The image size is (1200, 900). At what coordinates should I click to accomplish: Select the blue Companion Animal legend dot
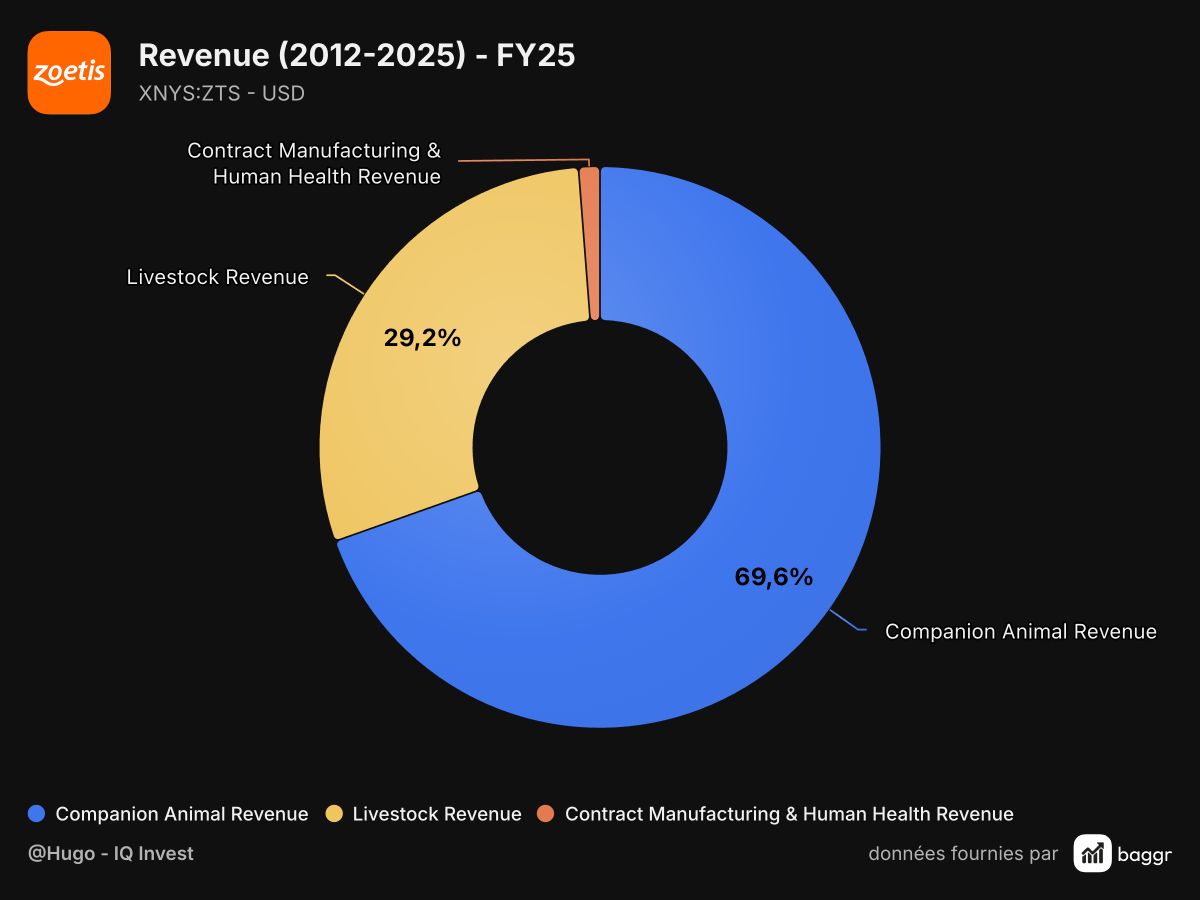click(x=38, y=814)
